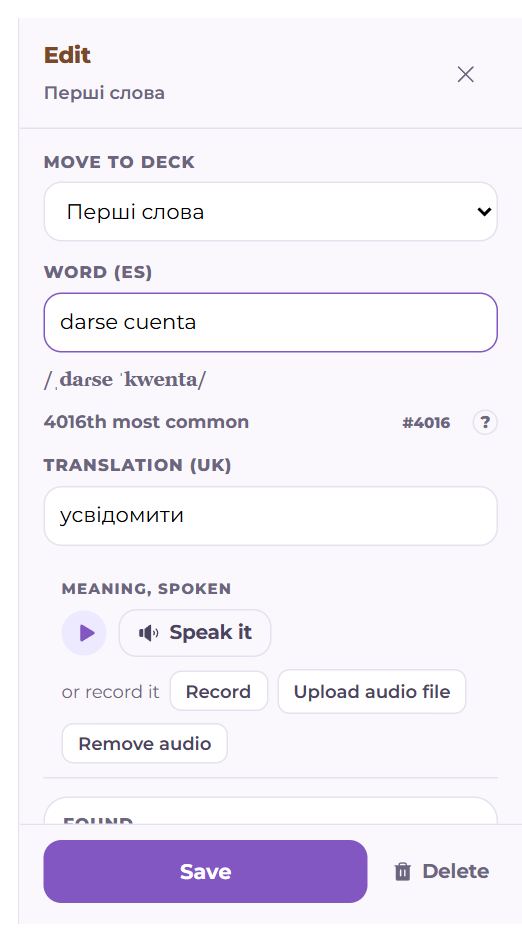Click the /darse kwenta/ pronunciation text
Viewport: 522px width, 941px height.
[x=125, y=380]
